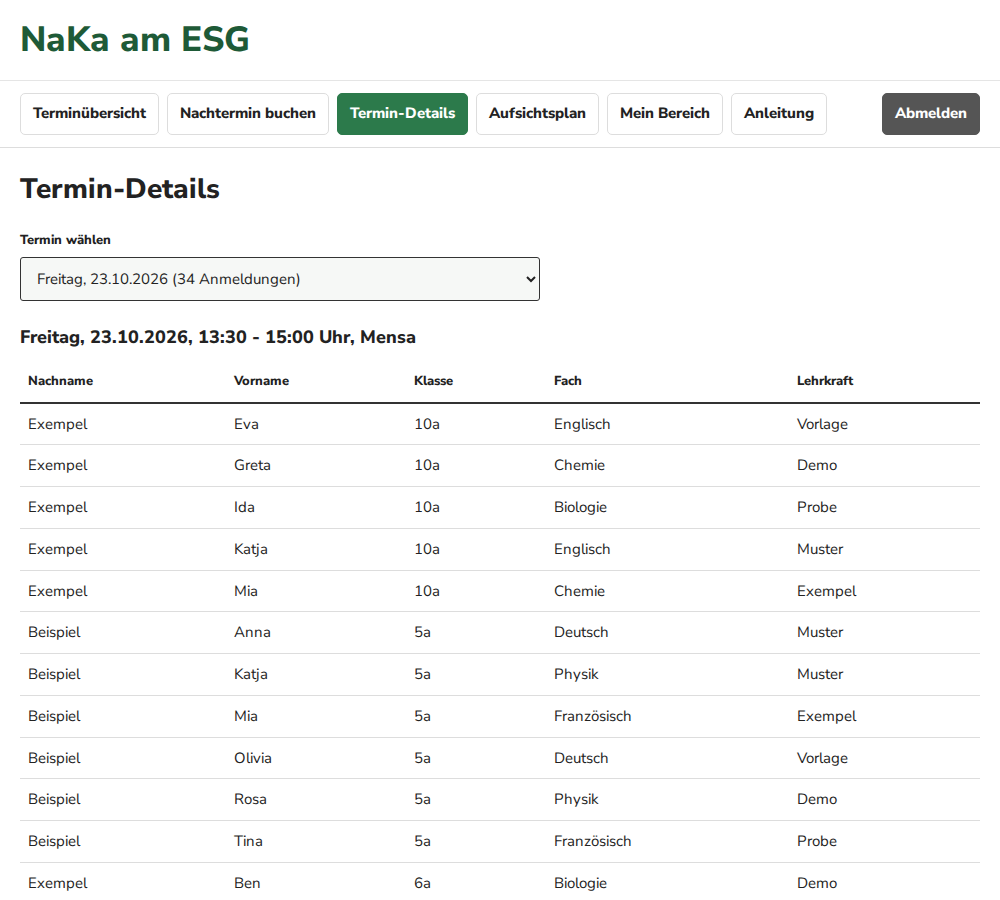
Task: Open Mein Bereich
Action: [665, 114]
